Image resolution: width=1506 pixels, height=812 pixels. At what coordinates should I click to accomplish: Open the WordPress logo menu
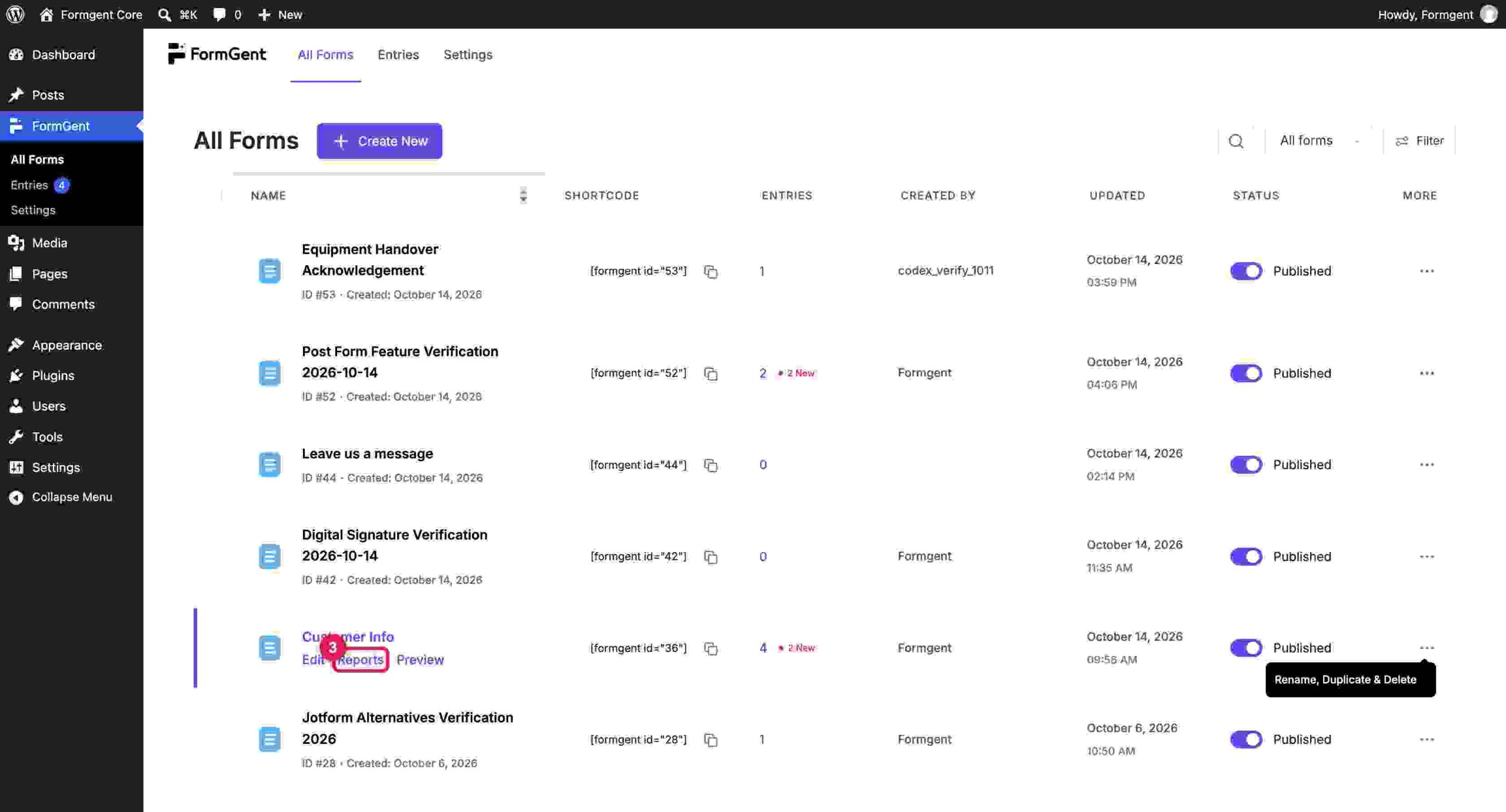click(15, 14)
